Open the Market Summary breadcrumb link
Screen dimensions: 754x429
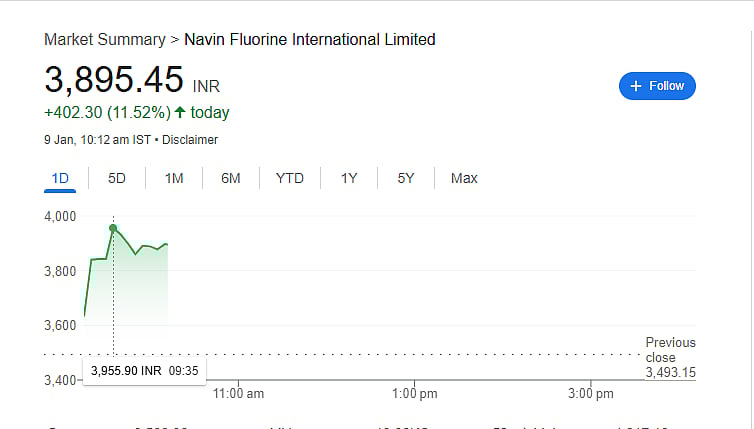104,40
